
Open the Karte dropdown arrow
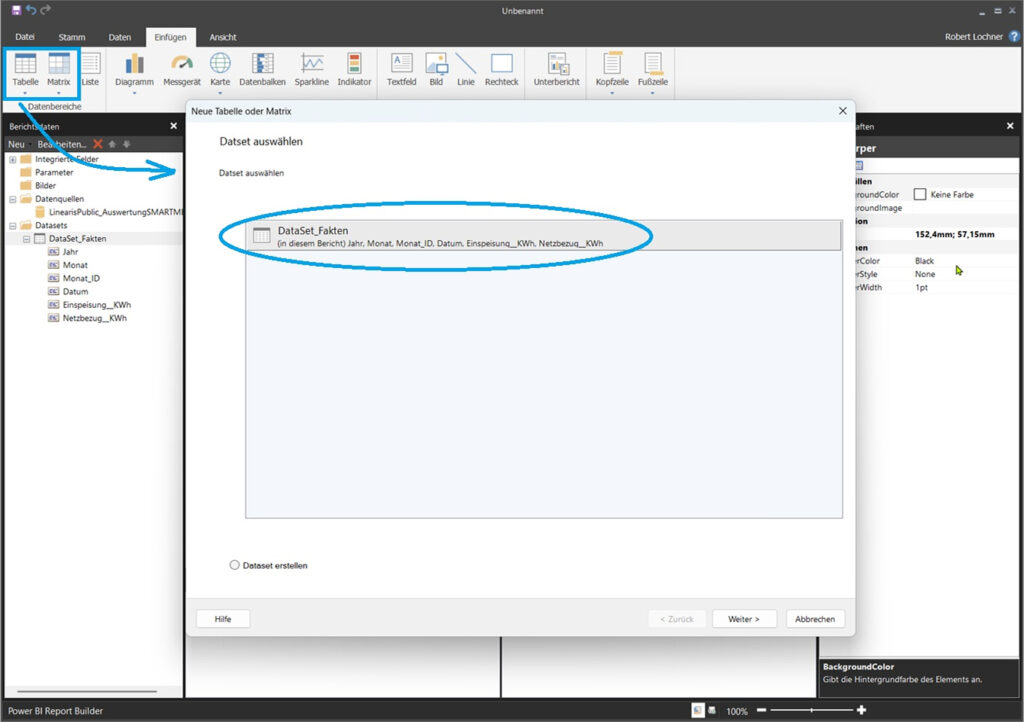pyautogui.click(x=219, y=93)
